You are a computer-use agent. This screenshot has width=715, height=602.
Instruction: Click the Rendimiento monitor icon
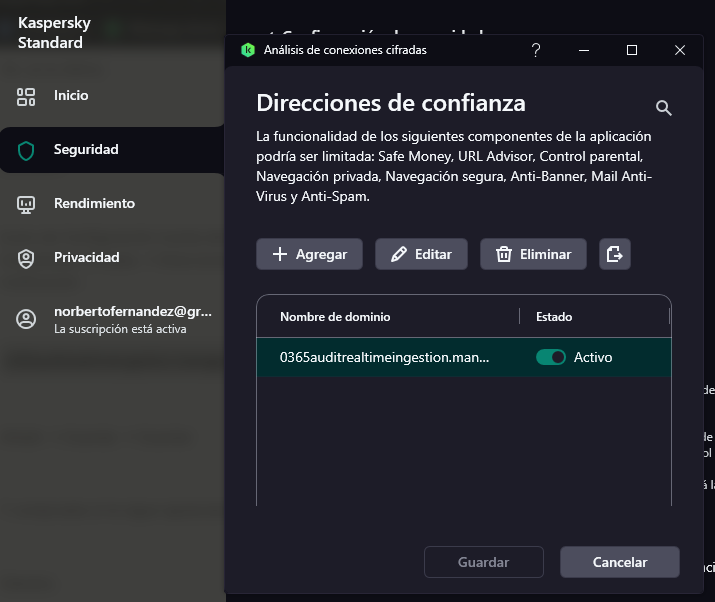tap(26, 204)
